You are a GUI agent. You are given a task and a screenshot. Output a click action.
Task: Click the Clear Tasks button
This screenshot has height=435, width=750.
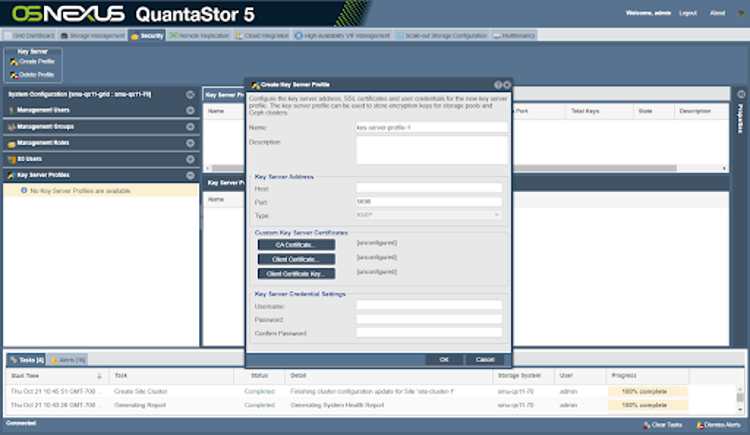pos(662,425)
